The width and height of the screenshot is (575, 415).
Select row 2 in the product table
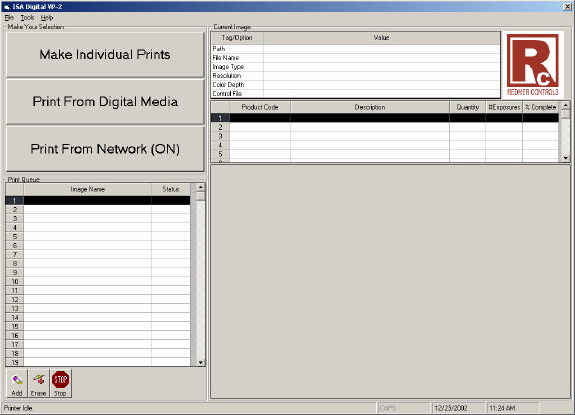385,127
